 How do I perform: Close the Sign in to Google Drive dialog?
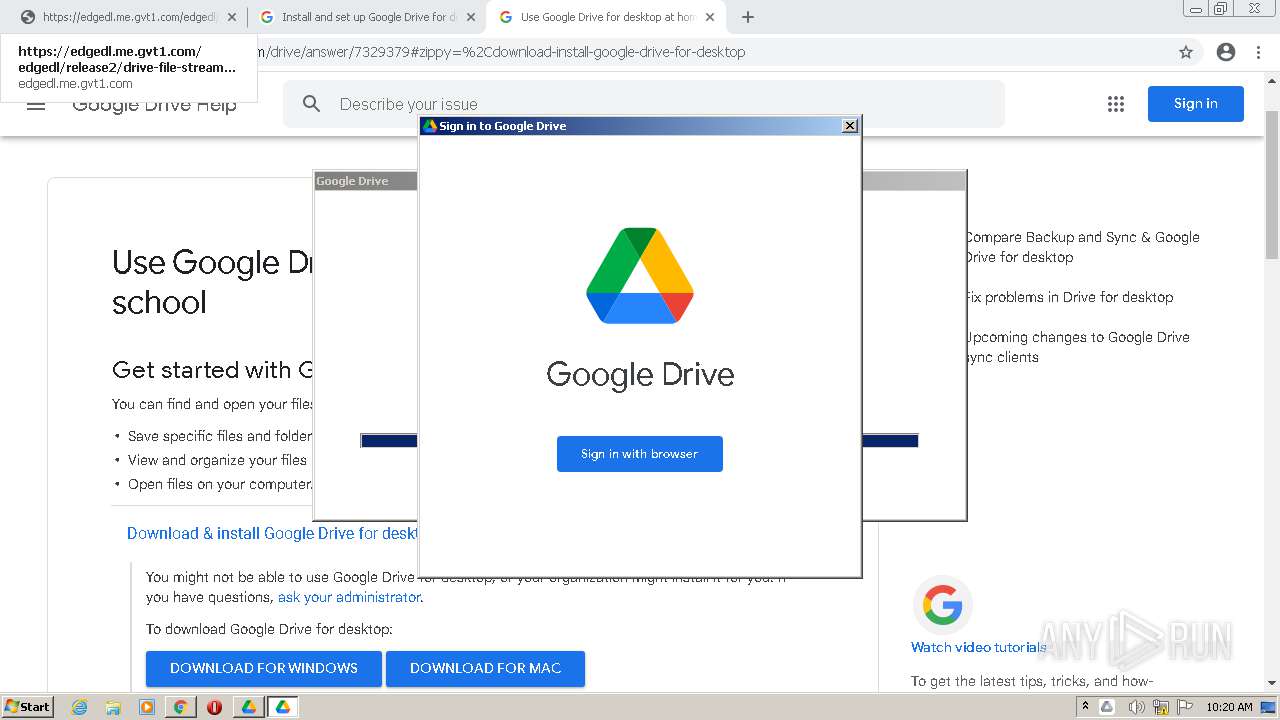850,125
